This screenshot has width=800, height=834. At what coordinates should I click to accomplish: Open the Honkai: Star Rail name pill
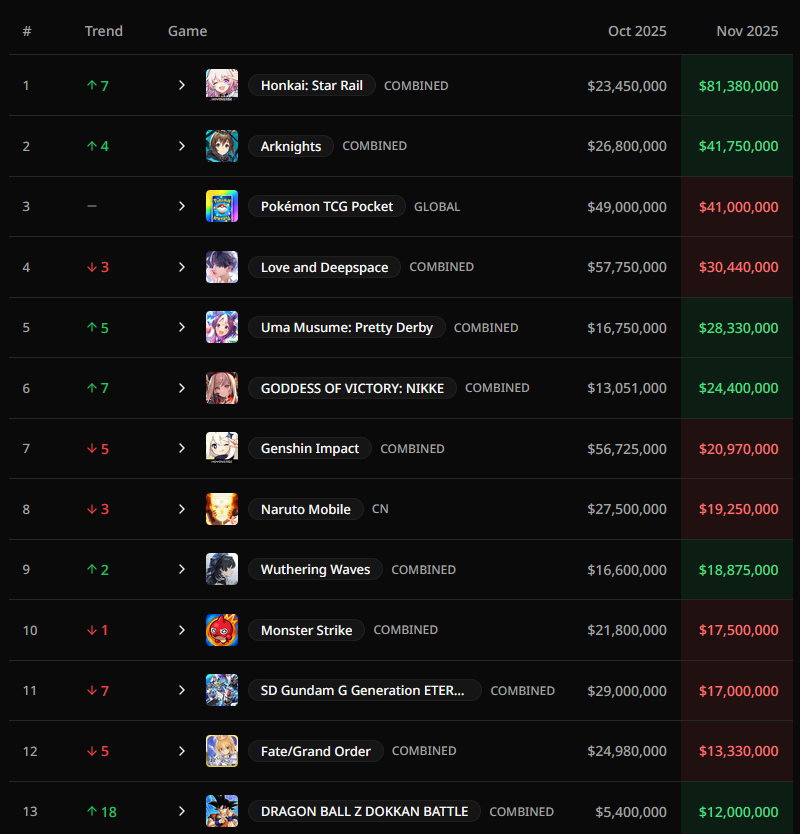tap(312, 86)
